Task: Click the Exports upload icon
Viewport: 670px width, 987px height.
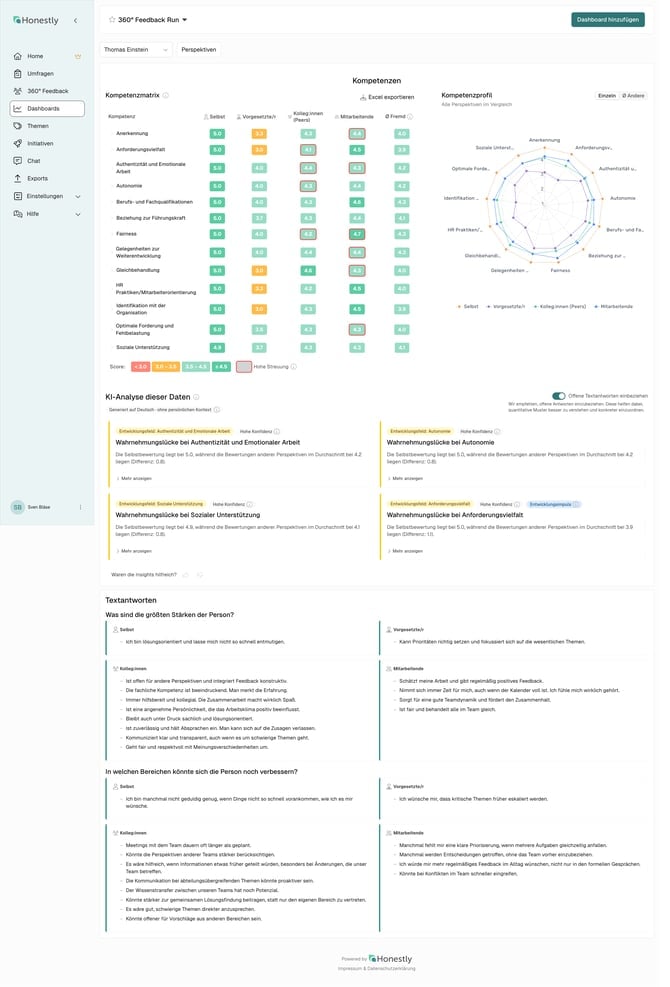Action: pyautogui.click(x=18, y=180)
